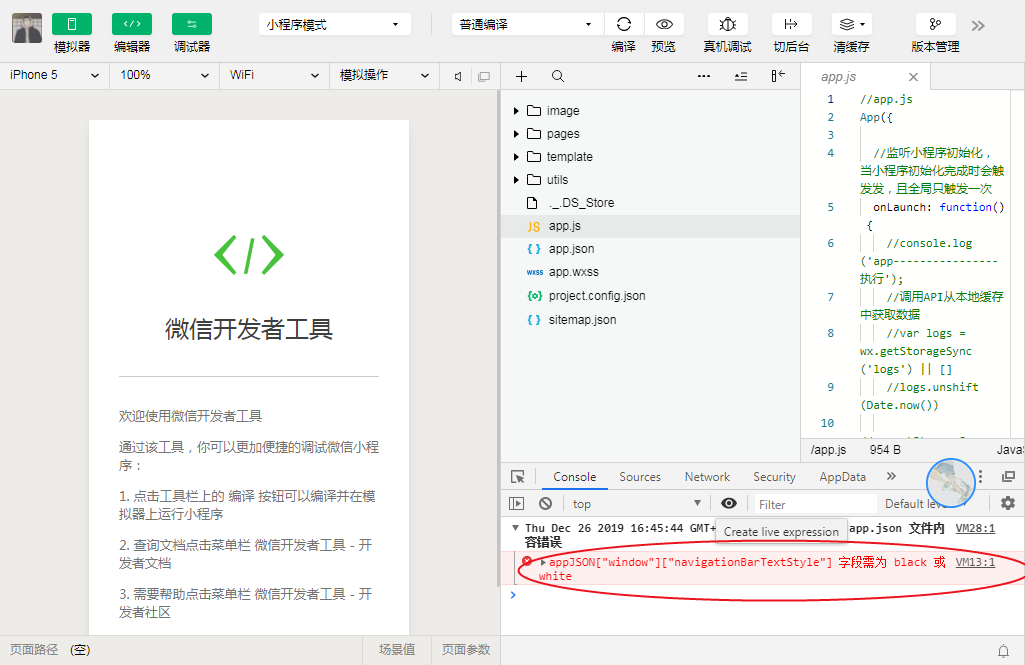This screenshot has width=1025, height=665.
Task: Toggle the debugger panel button
Action: click(192, 24)
